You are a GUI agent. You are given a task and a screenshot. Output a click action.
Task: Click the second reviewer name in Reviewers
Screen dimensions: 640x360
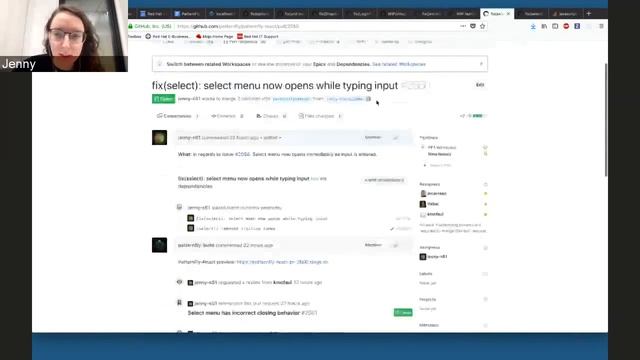click(433, 204)
